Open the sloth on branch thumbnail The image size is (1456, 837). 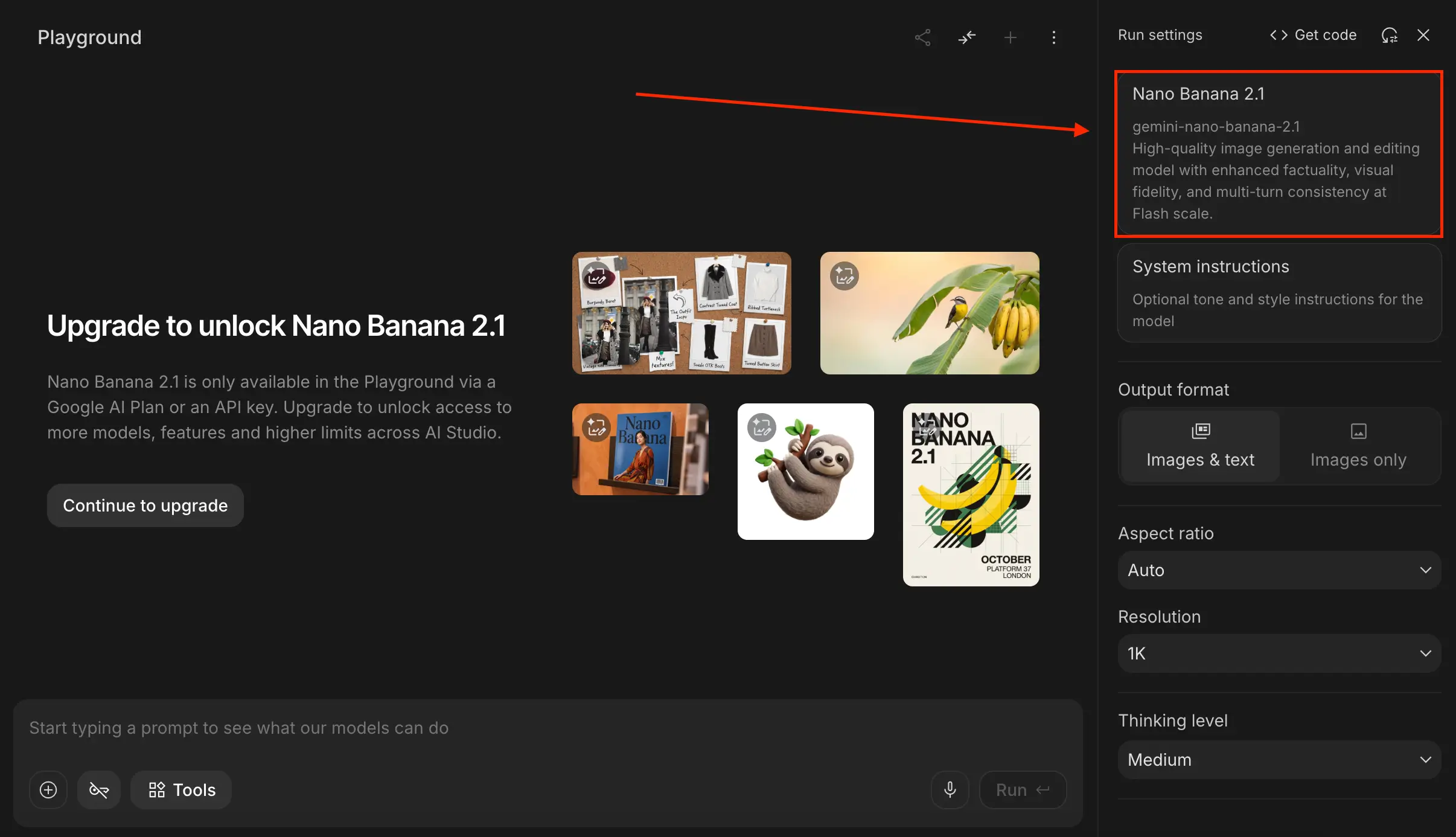tap(805, 472)
